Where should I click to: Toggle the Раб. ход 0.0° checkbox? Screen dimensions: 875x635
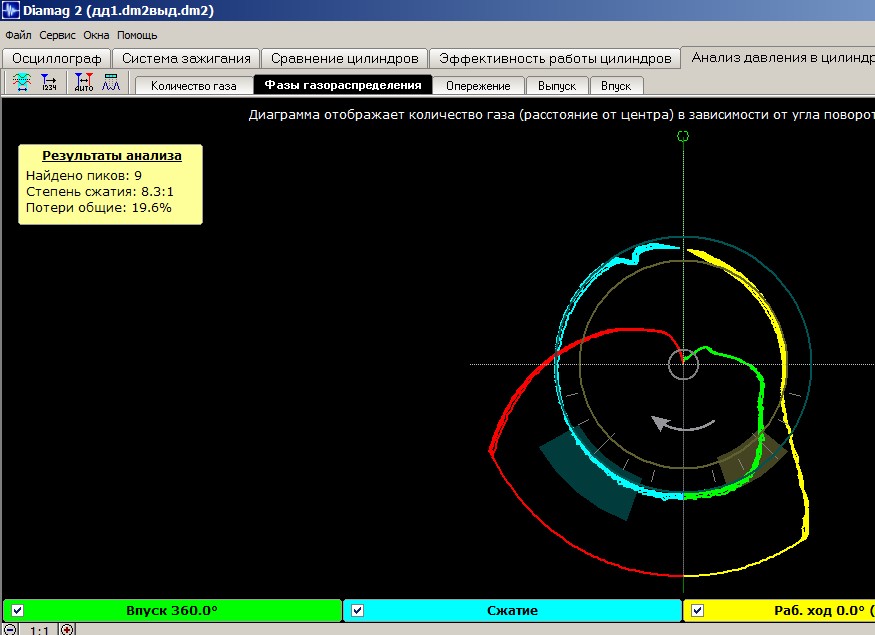(x=697, y=610)
